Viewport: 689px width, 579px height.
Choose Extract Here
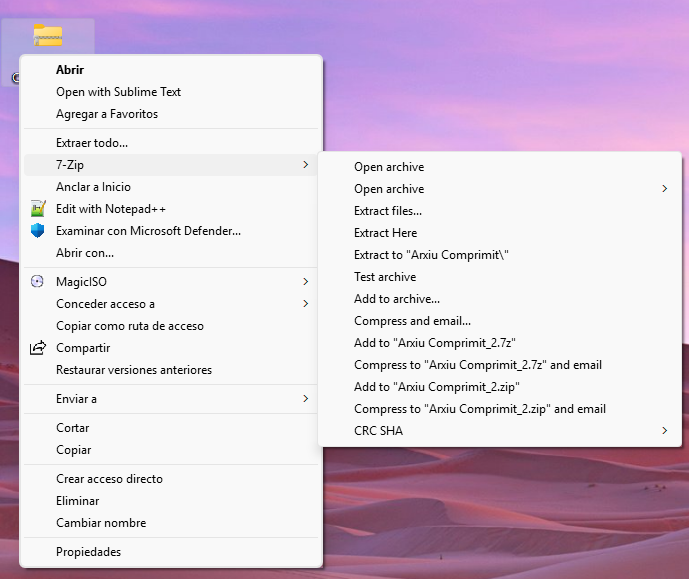pos(500,233)
